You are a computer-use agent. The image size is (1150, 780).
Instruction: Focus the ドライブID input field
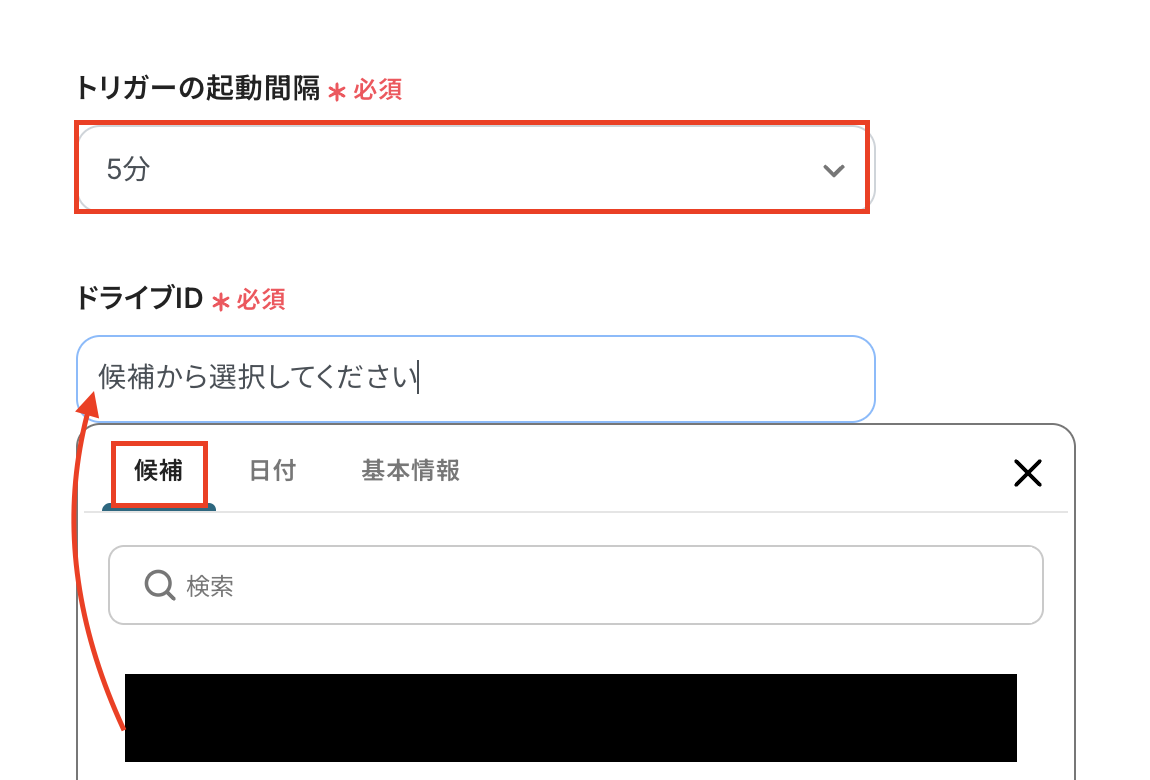475,378
